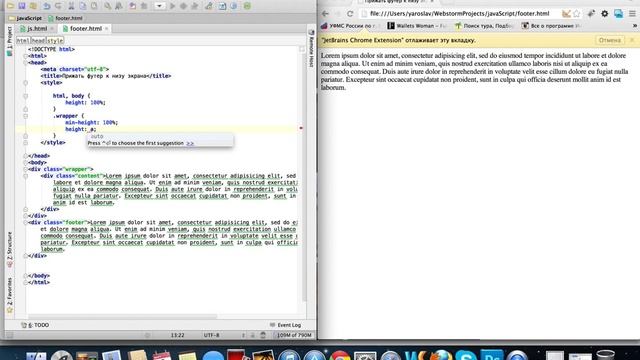Click the Paste clipboard icon
640x360 pixels.
click(x=94, y=6)
